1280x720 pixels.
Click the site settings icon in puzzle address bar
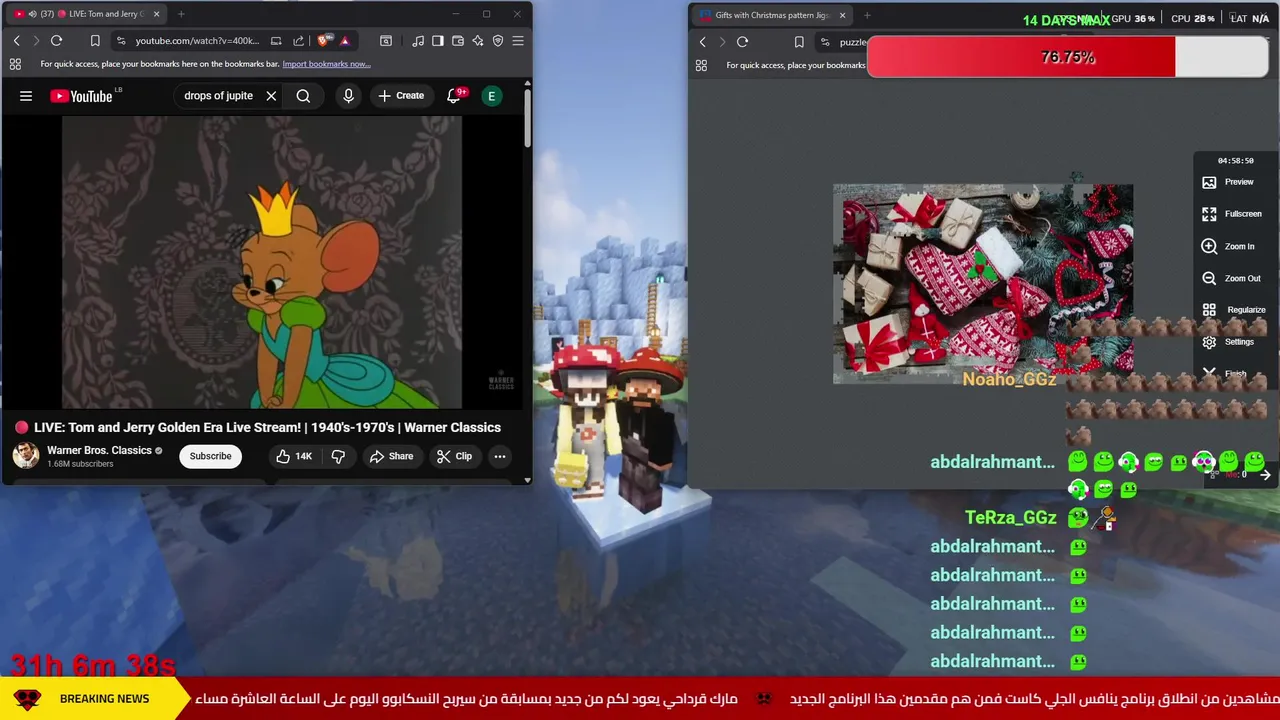824,42
